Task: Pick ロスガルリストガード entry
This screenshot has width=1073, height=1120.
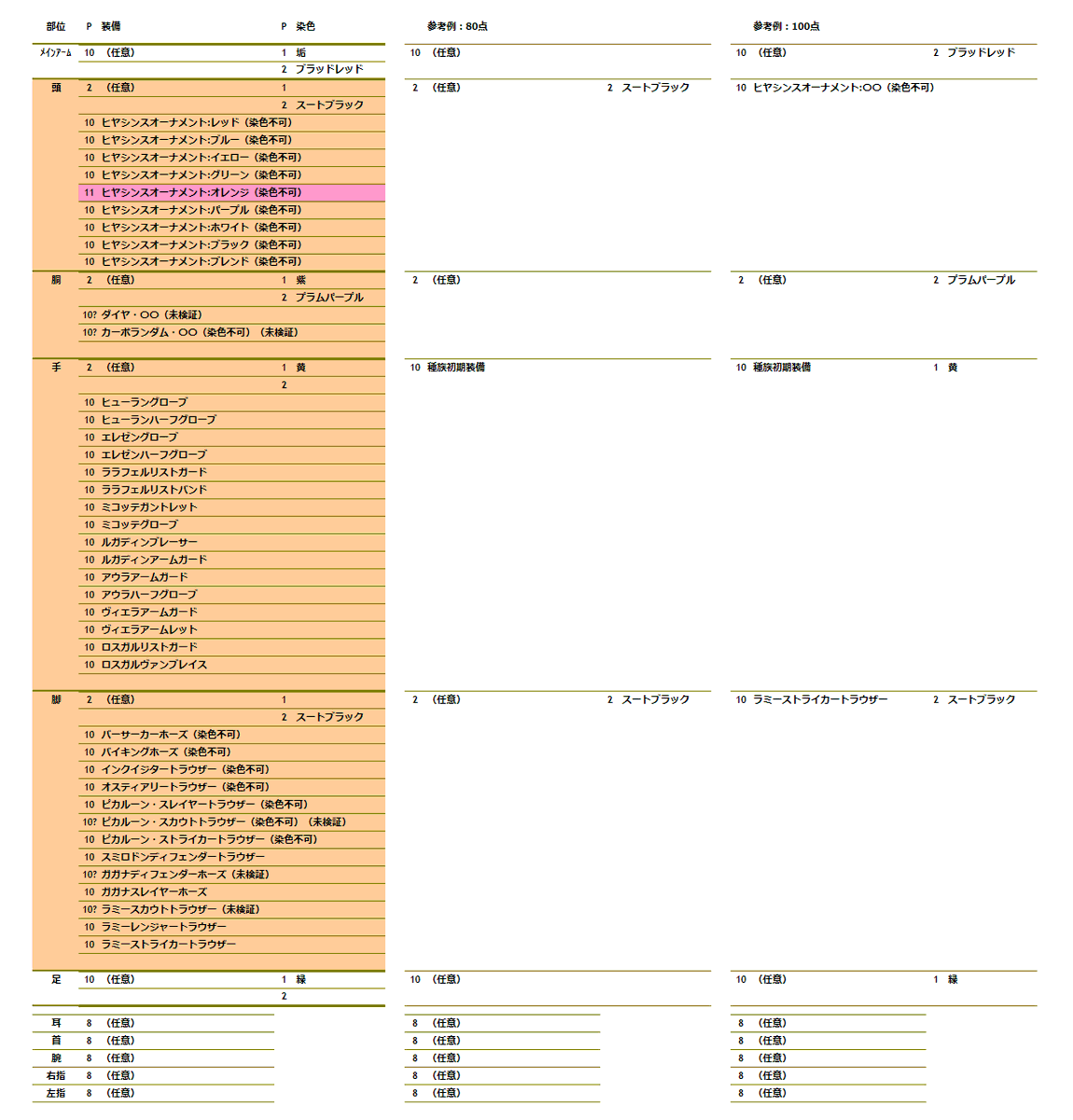Action: point(149,648)
